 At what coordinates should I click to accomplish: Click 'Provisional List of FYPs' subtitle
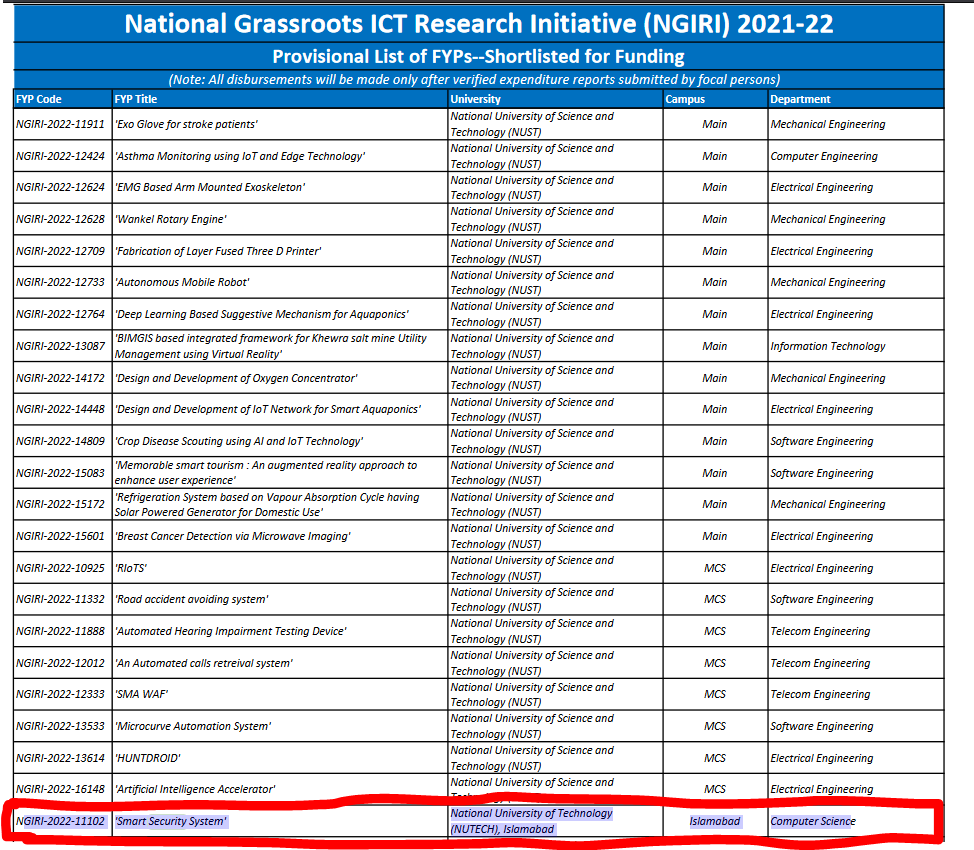point(478,57)
